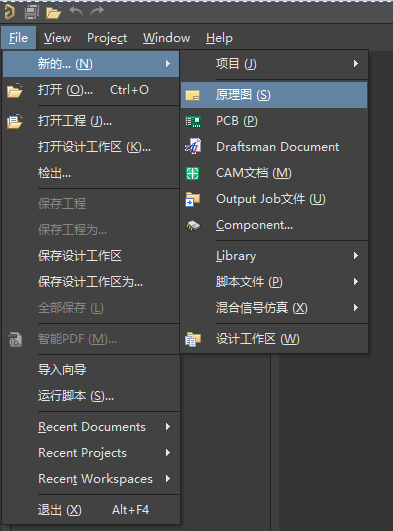This screenshot has width=393, height=531.
Task: Click the design workspace icon beside 设计工作区 (W)
Action: tap(193, 339)
